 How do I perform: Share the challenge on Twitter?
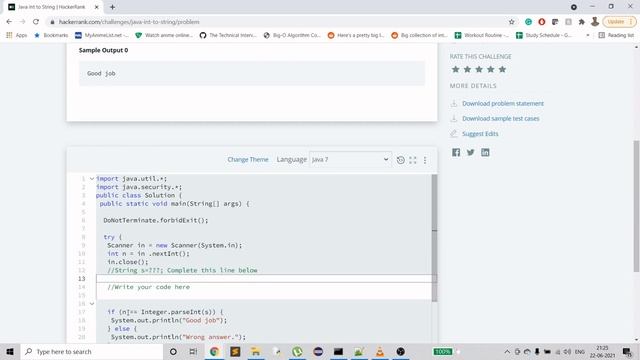471,152
